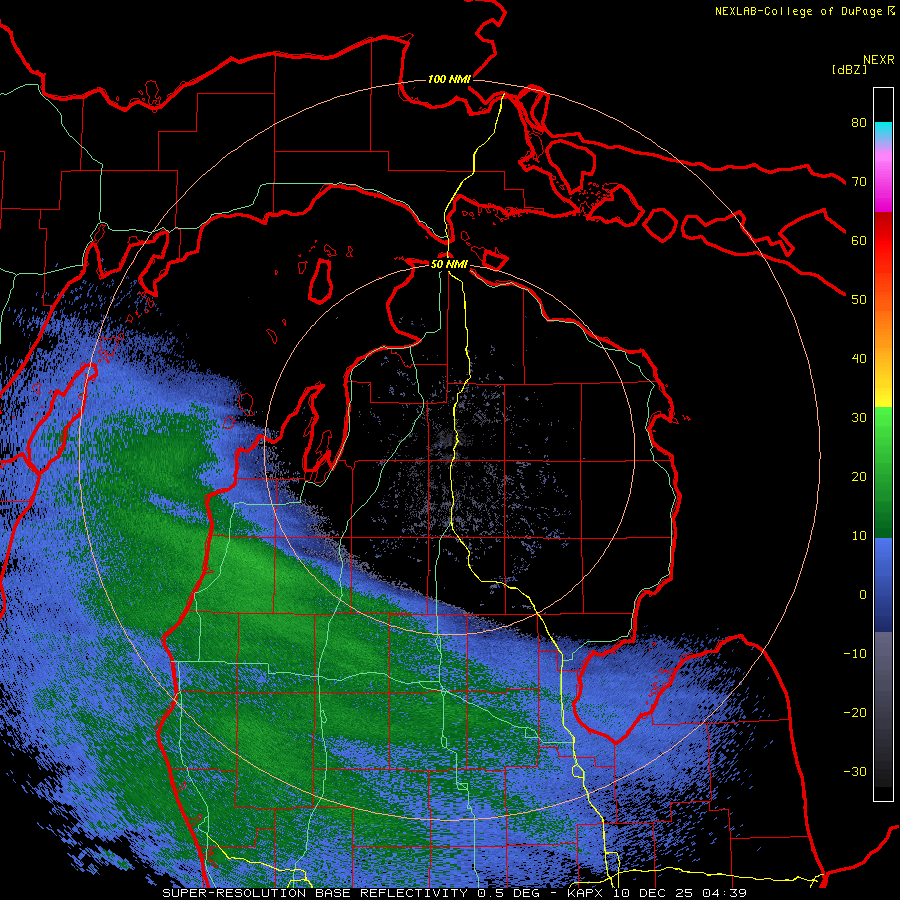900x900 pixels.
Task: Click the 50 value on color scale
Action: coord(859,300)
